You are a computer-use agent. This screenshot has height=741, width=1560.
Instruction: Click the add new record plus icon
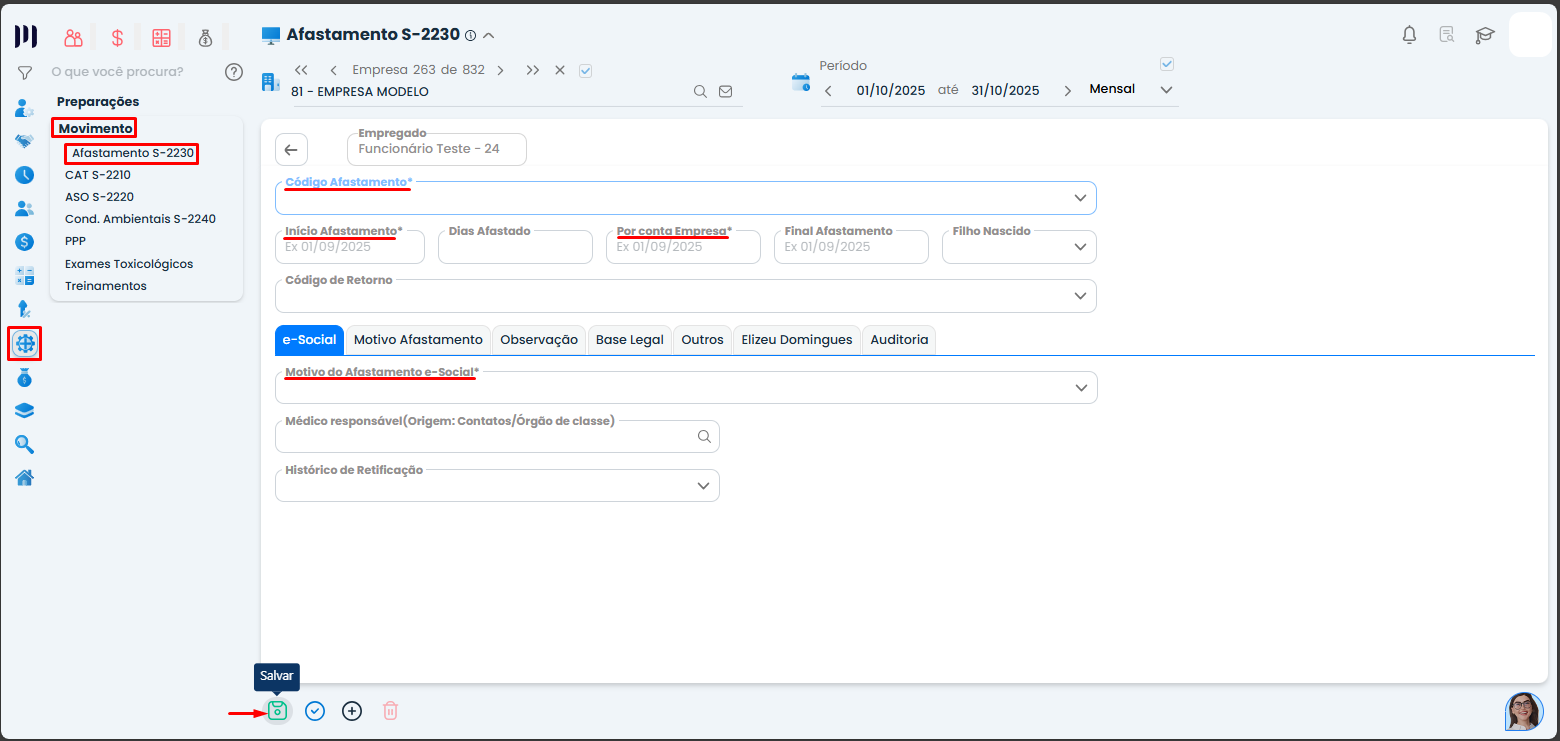coord(352,711)
